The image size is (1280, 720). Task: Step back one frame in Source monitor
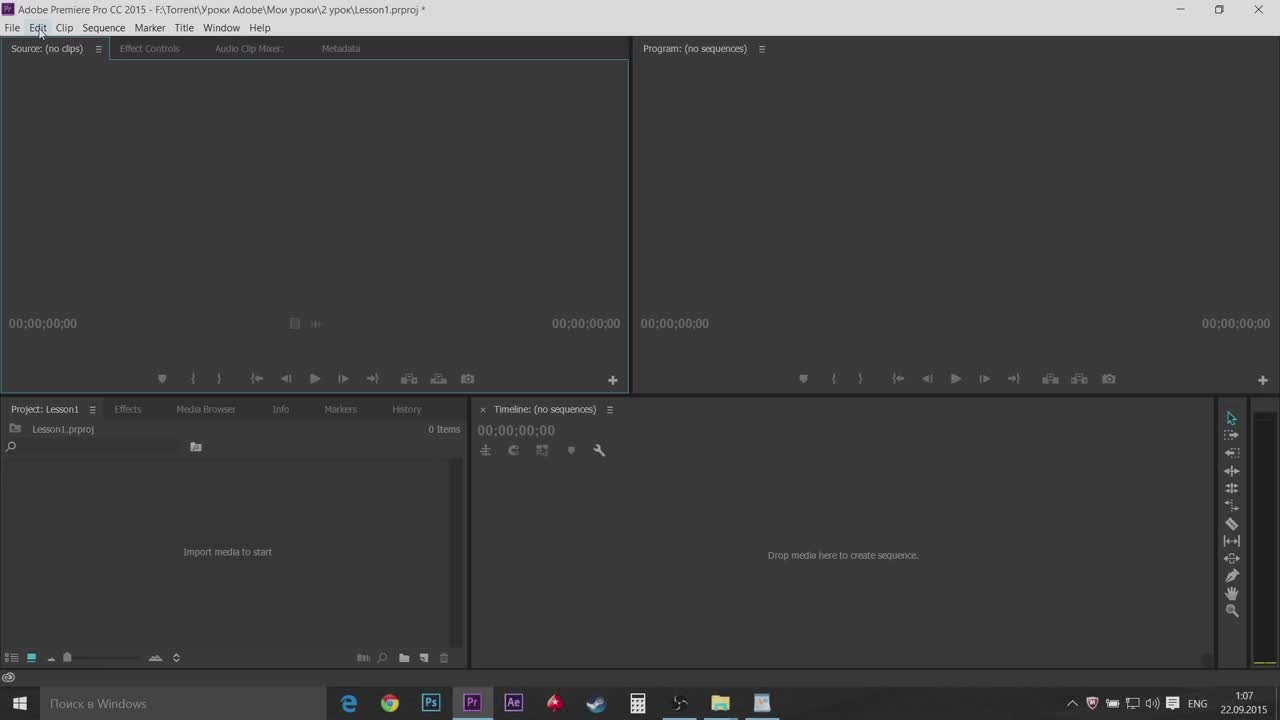click(286, 379)
